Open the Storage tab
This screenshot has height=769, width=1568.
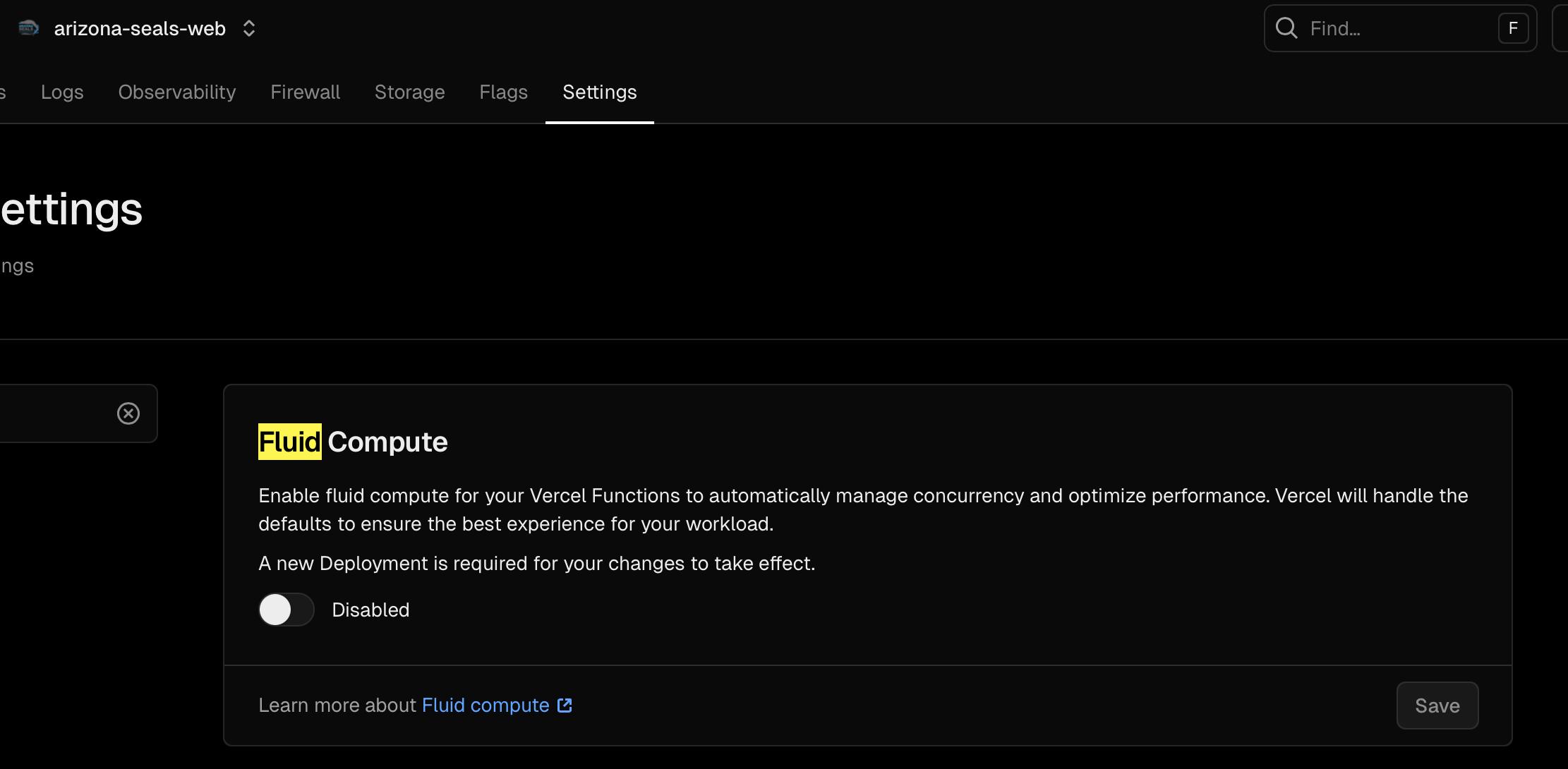click(x=410, y=92)
